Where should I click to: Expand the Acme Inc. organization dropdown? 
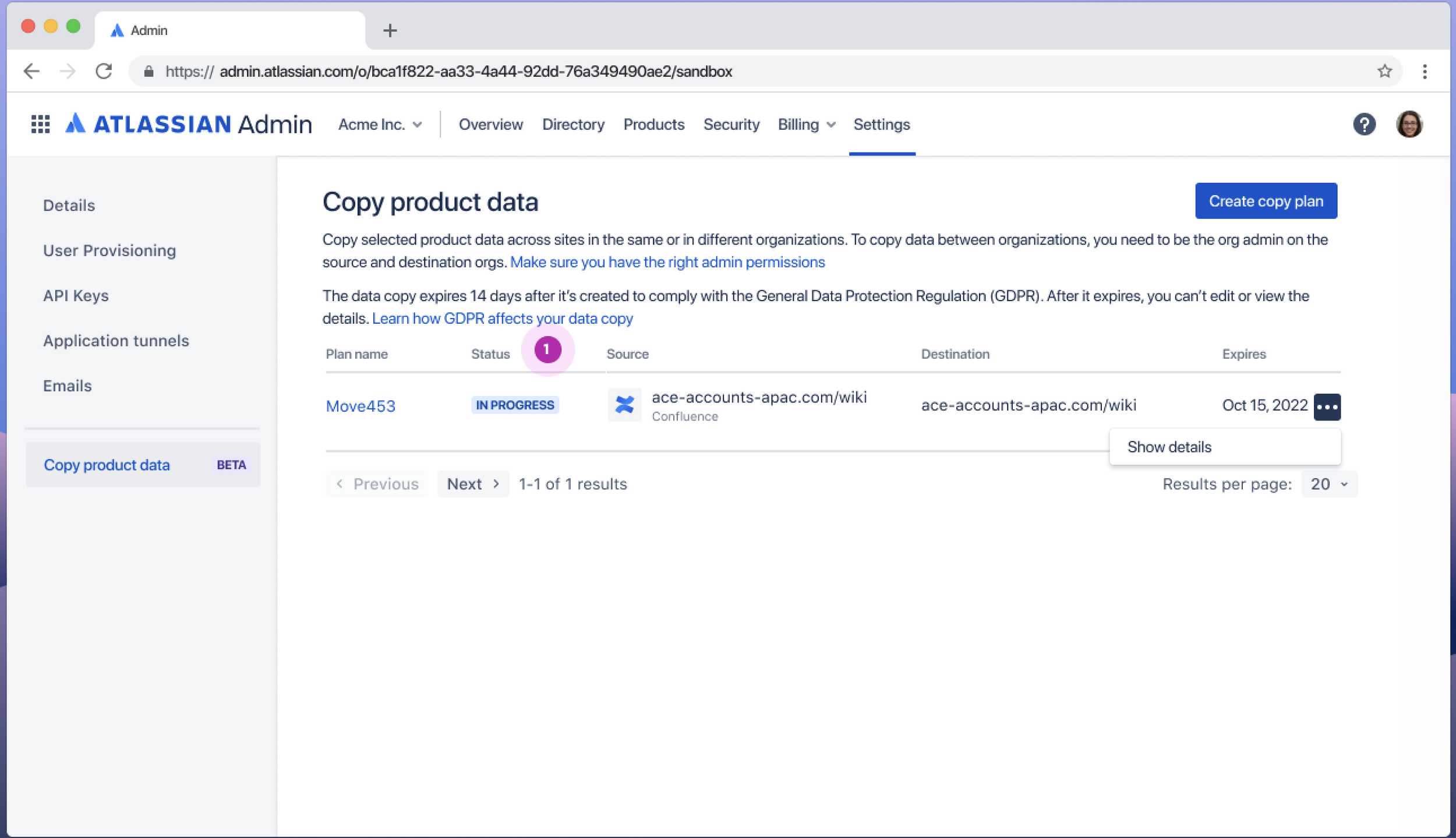click(x=380, y=125)
